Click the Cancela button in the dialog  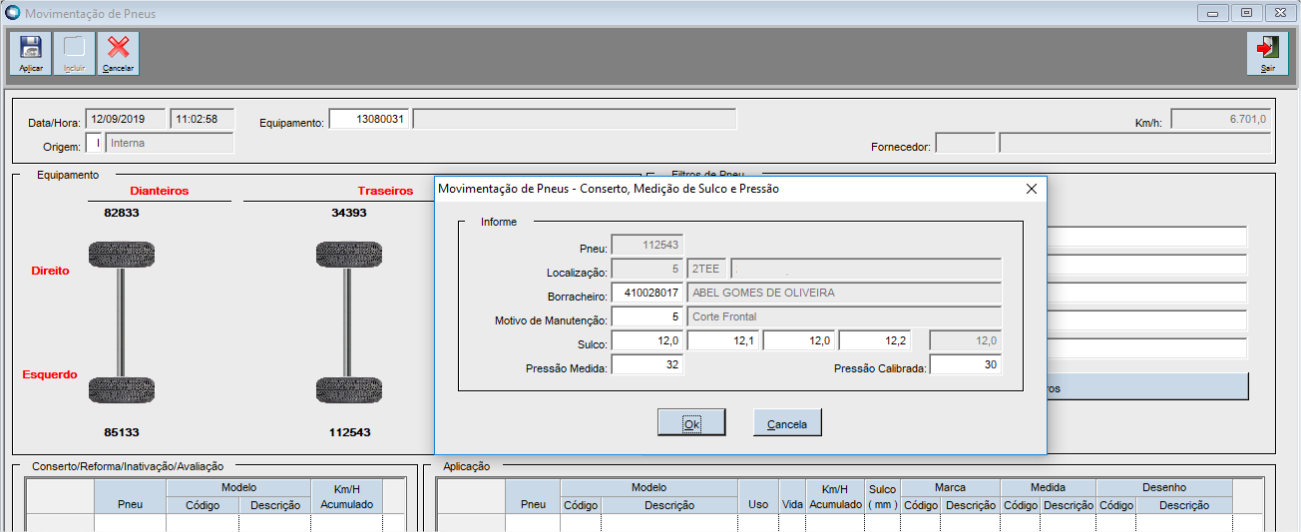[x=787, y=423]
